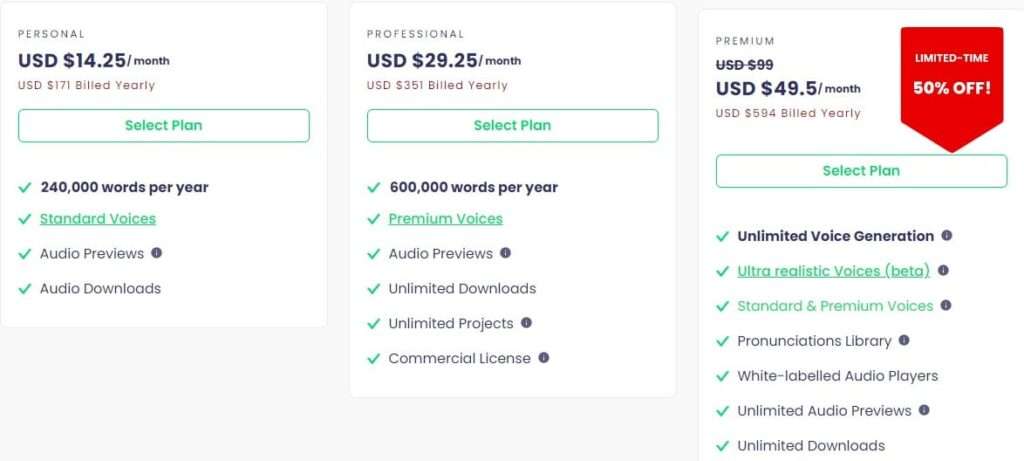Select Plan for the Personal tier
The height and width of the screenshot is (461, 1024).
tap(163, 125)
